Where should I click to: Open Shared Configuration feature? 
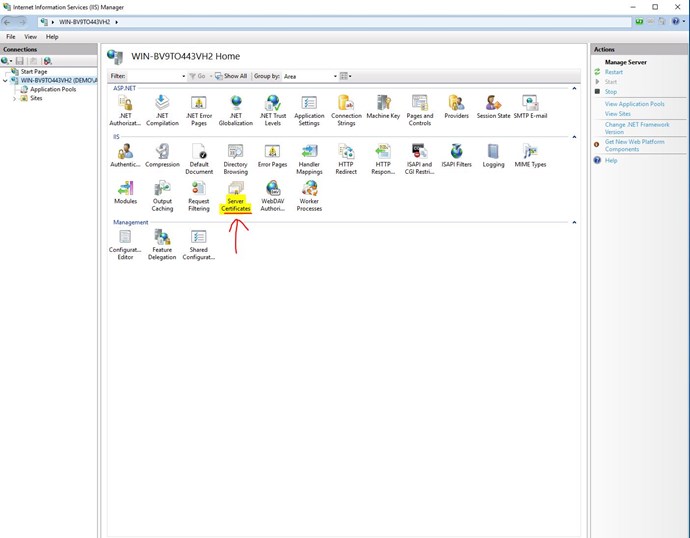pyautogui.click(x=198, y=244)
